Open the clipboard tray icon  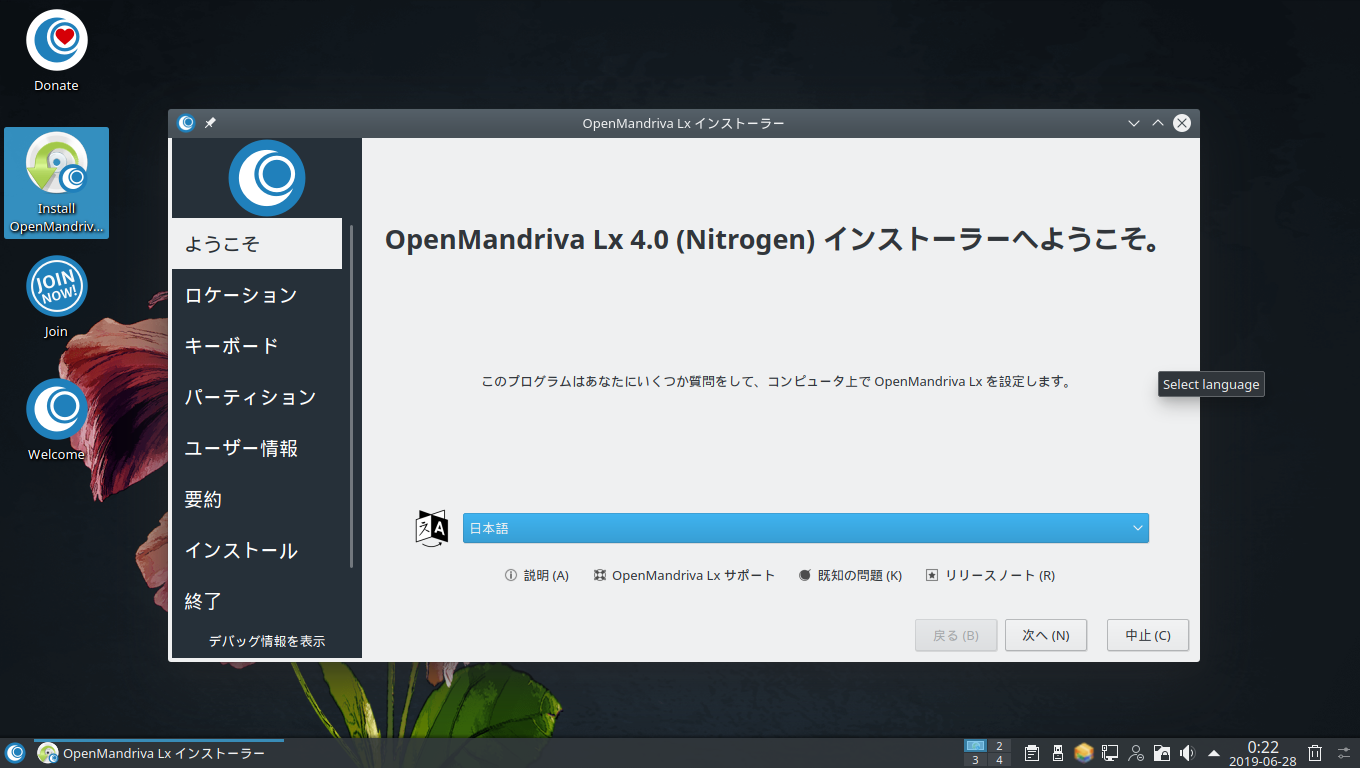point(1032,753)
